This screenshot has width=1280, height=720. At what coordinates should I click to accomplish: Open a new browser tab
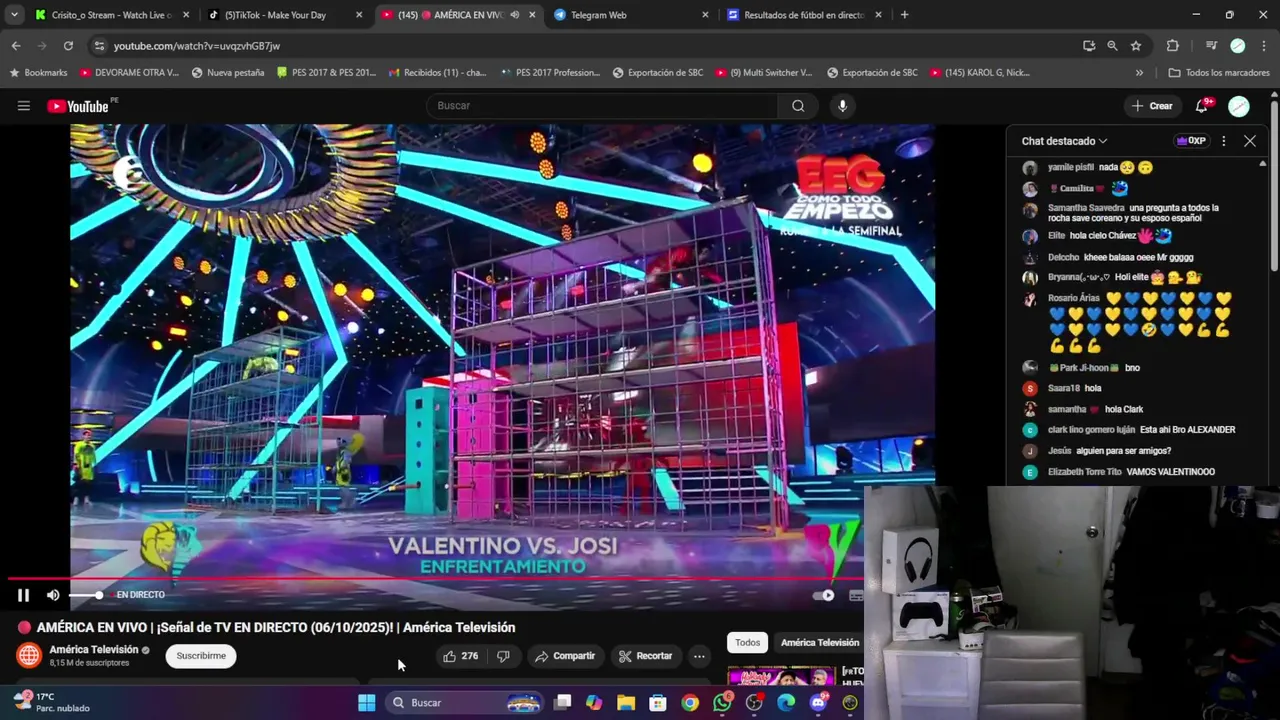[904, 15]
